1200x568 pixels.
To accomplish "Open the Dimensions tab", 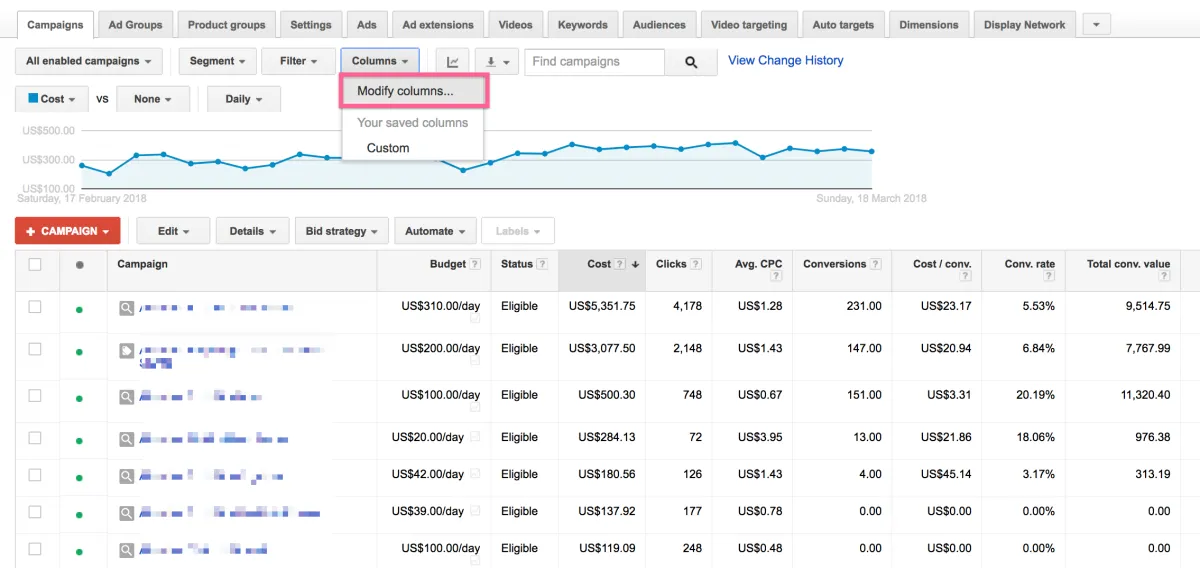I will (x=928, y=25).
